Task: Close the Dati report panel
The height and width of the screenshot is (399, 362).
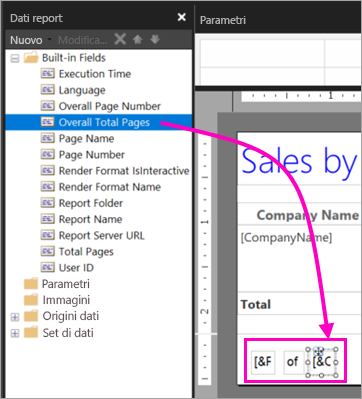Action: 182,17
